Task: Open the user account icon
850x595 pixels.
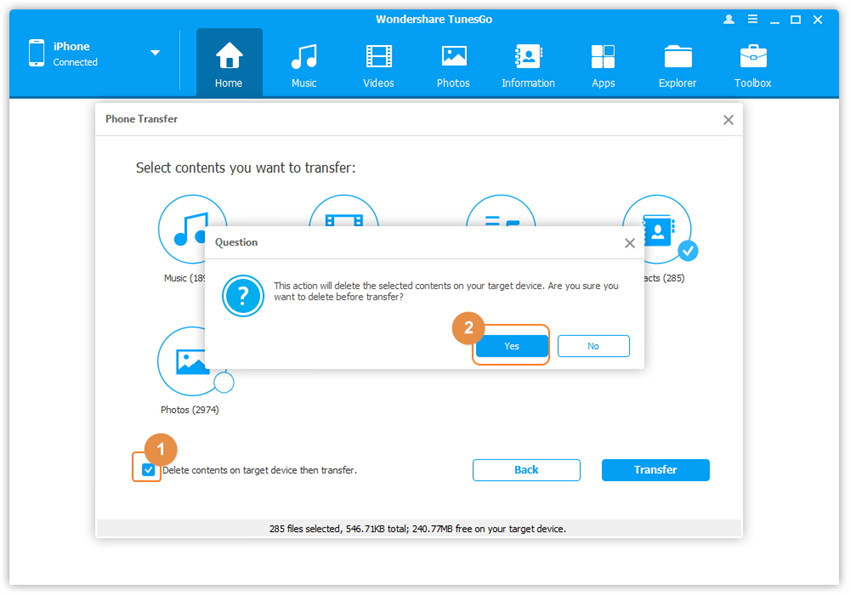Action: coord(729,20)
